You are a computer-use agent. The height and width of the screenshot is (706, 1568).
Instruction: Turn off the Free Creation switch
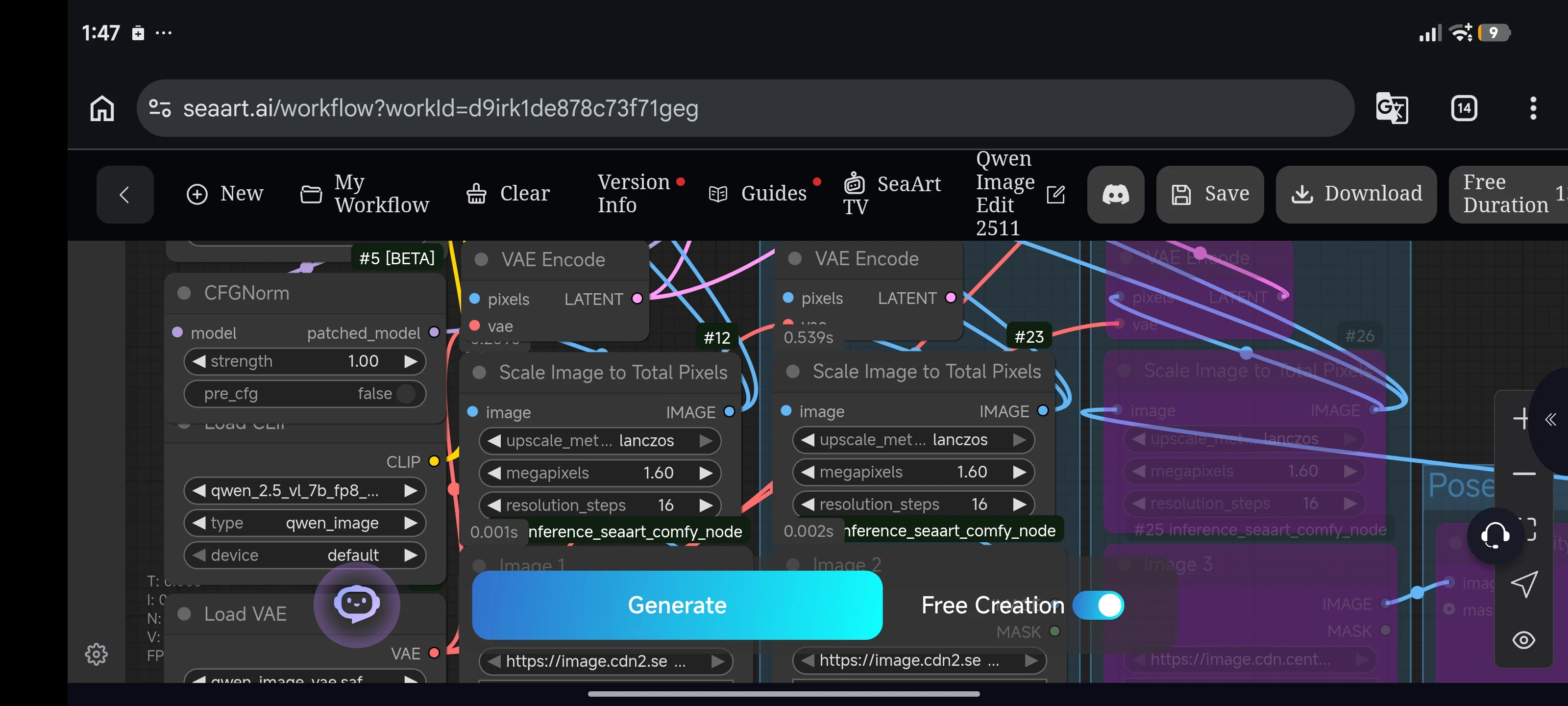(1098, 605)
